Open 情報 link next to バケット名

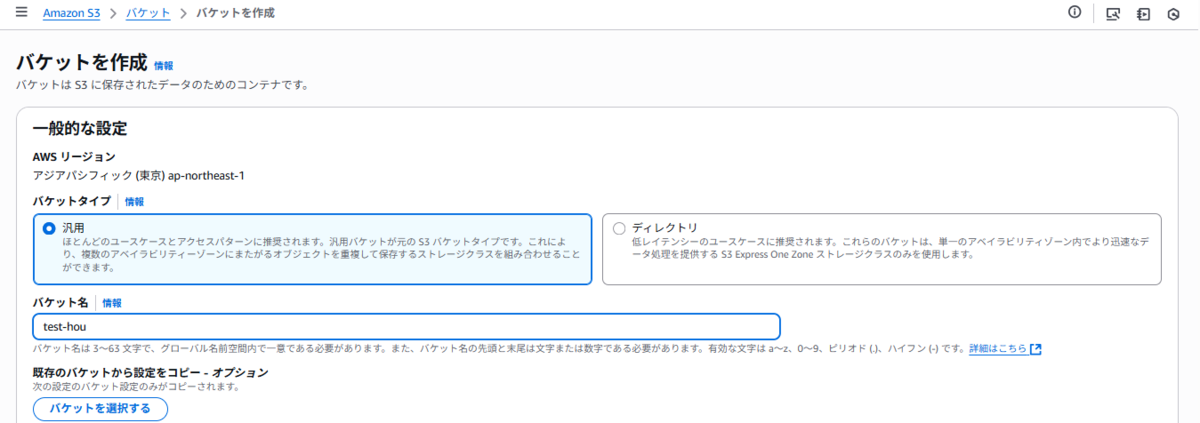(112, 302)
